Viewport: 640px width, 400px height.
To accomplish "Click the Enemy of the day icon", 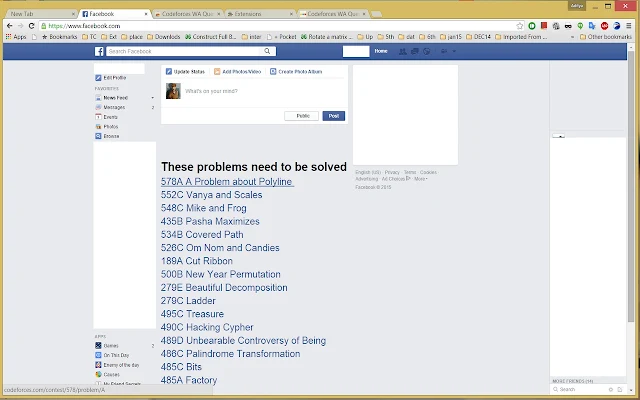I will tap(98, 365).
